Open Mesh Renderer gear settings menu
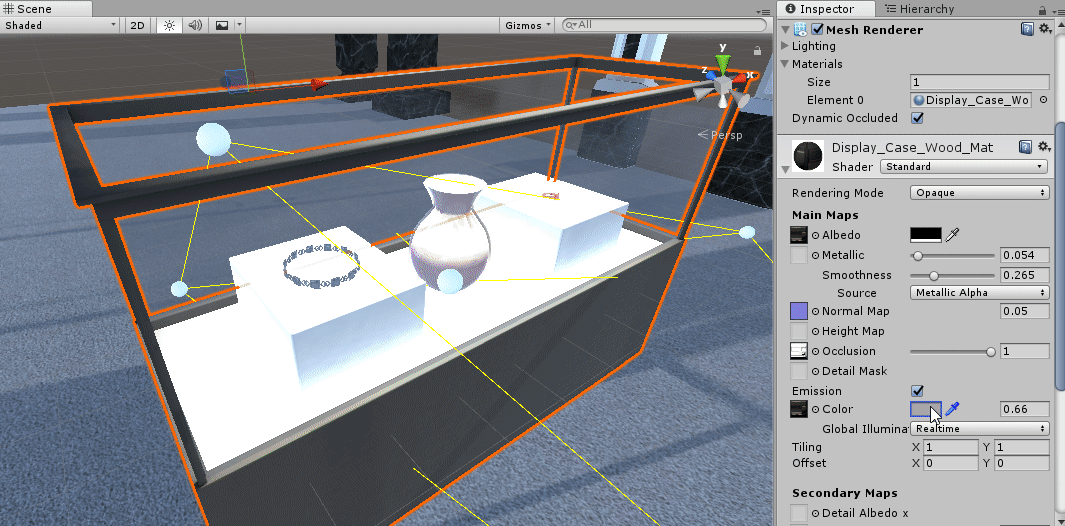 pos(1045,29)
